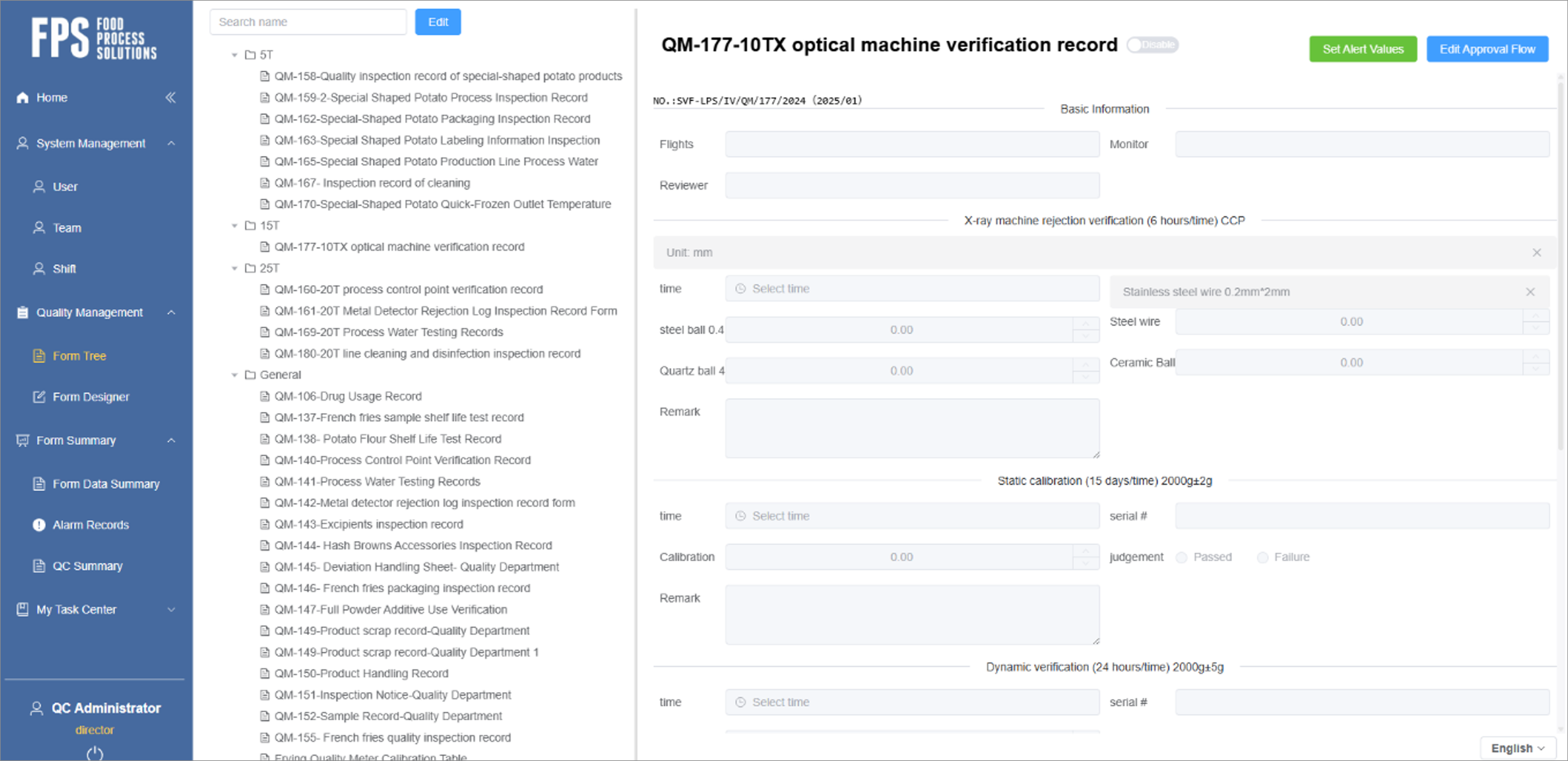Click clock icon in X-ray time field
Screen dimensions: 1568x761
[740, 289]
